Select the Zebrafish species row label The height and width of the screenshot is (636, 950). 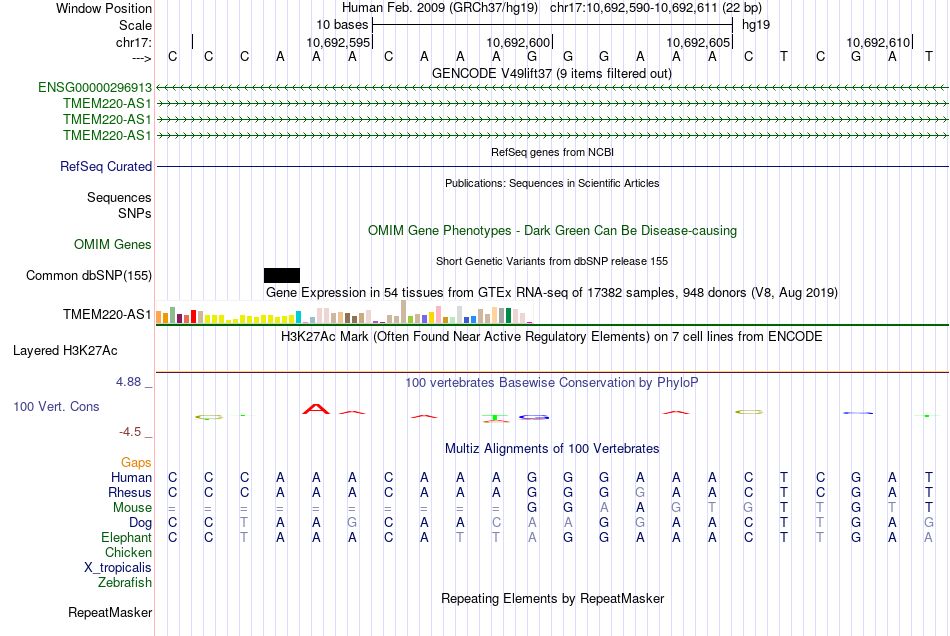tap(124, 582)
